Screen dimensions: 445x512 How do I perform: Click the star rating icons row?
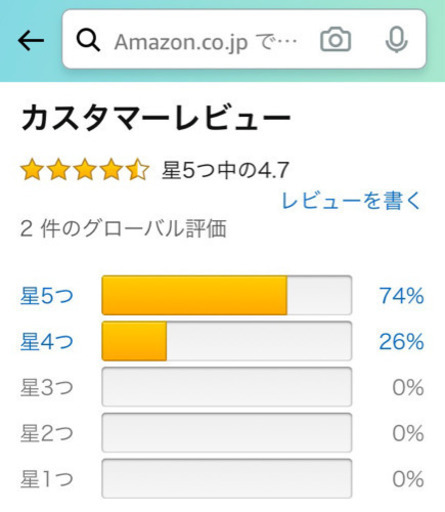click(85, 170)
